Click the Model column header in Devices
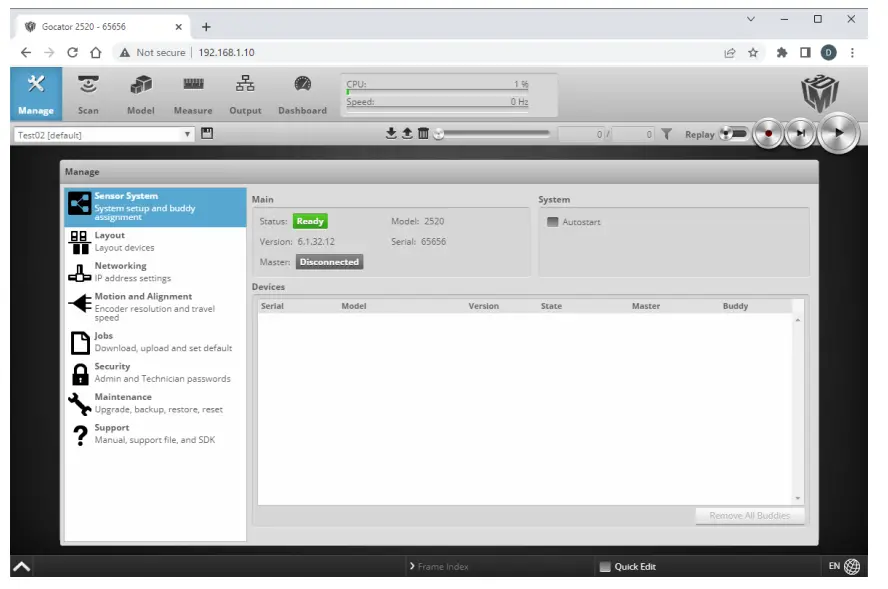This screenshot has width=888, height=589. click(x=354, y=306)
